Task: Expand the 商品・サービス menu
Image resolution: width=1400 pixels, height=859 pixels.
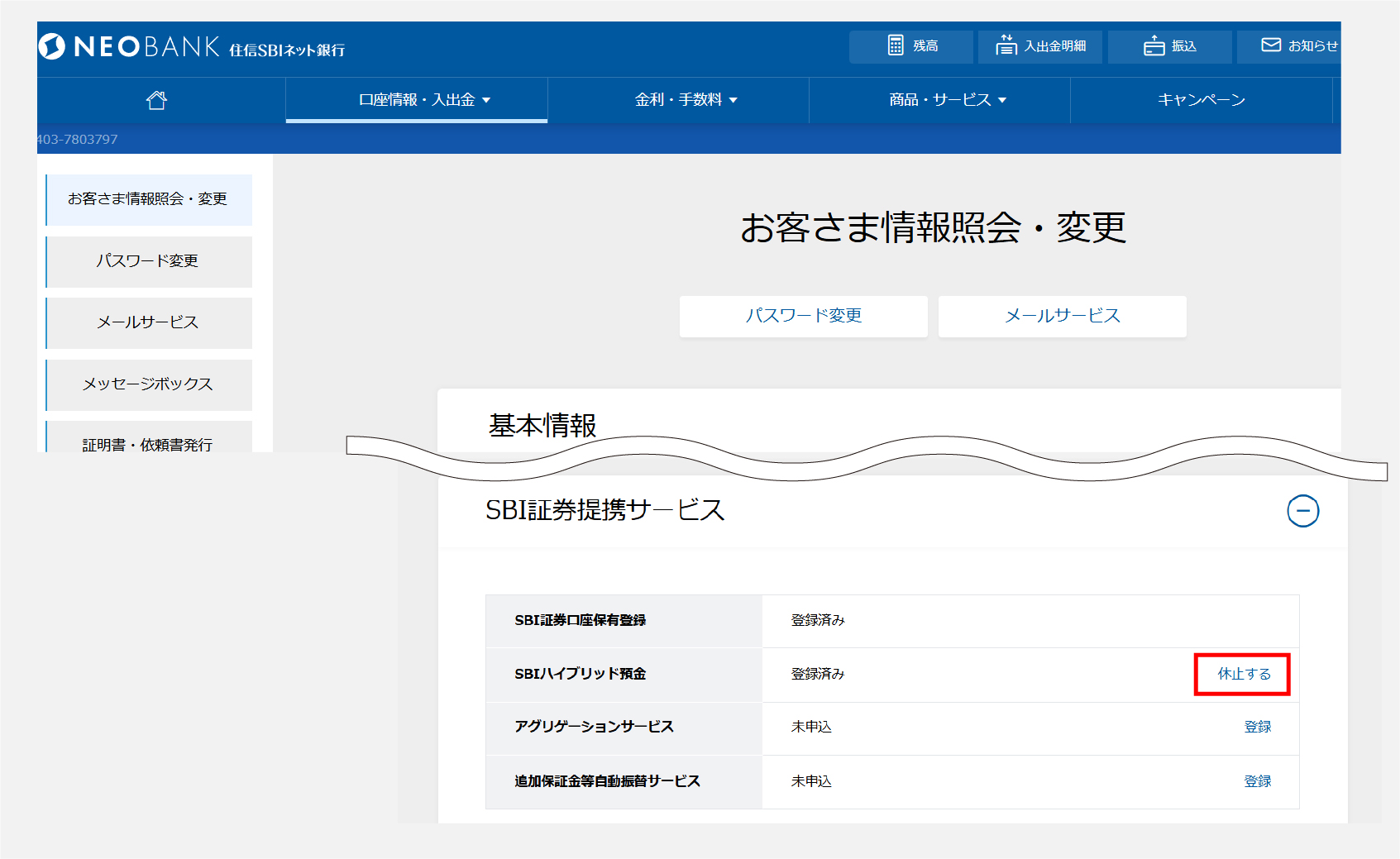Action: tap(939, 100)
